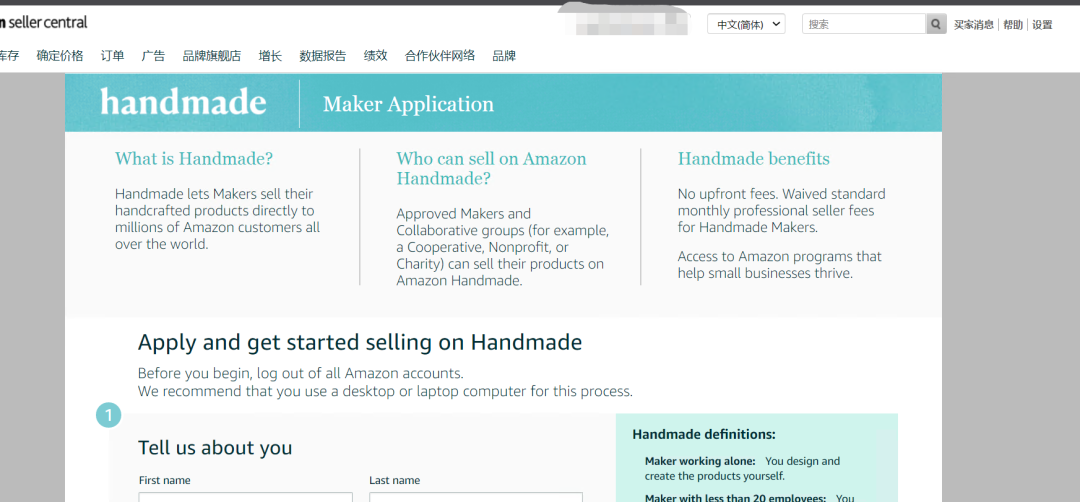
Task: Open the 中文(简体) language dropdown
Action: click(x=746, y=24)
